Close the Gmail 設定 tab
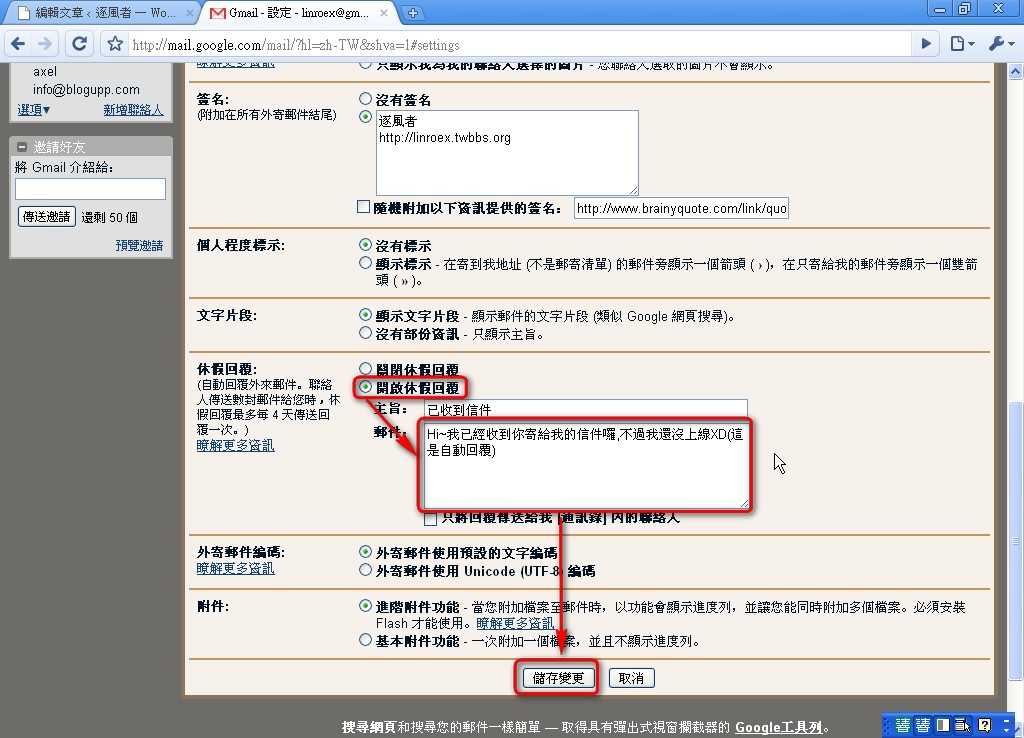This screenshot has width=1024, height=738. (x=384, y=12)
